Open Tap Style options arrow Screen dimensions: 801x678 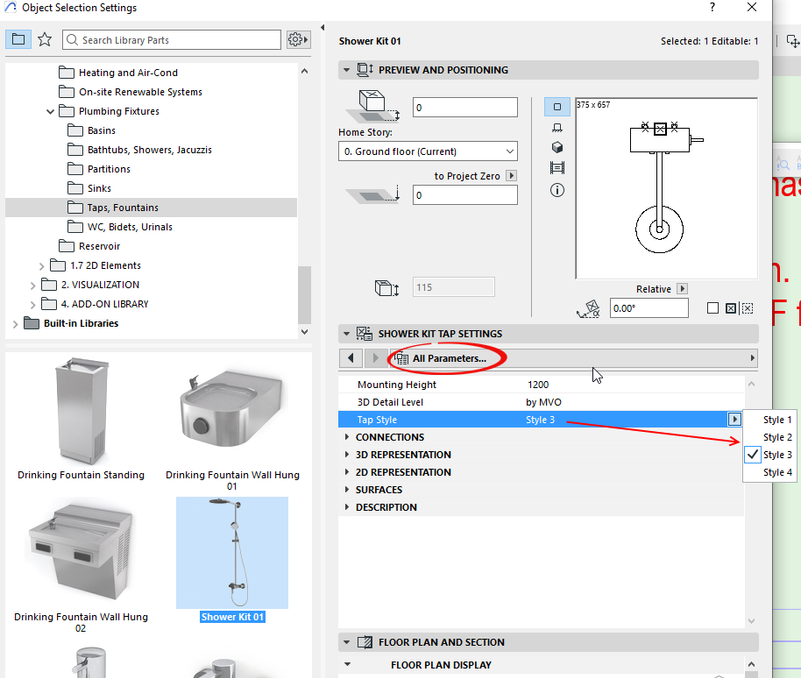[734, 419]
